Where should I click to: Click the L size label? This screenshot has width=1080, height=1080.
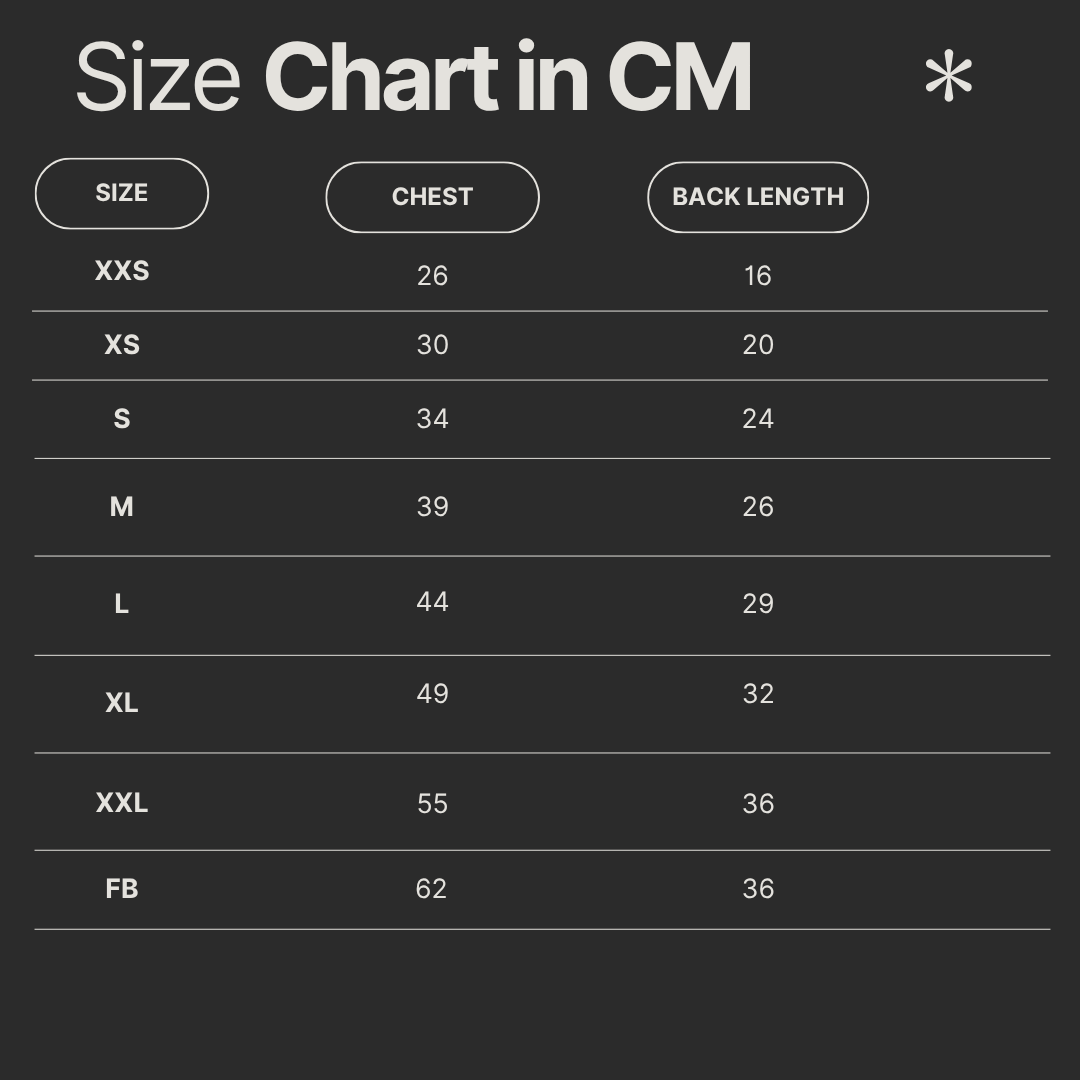click(x=122, y=604)
